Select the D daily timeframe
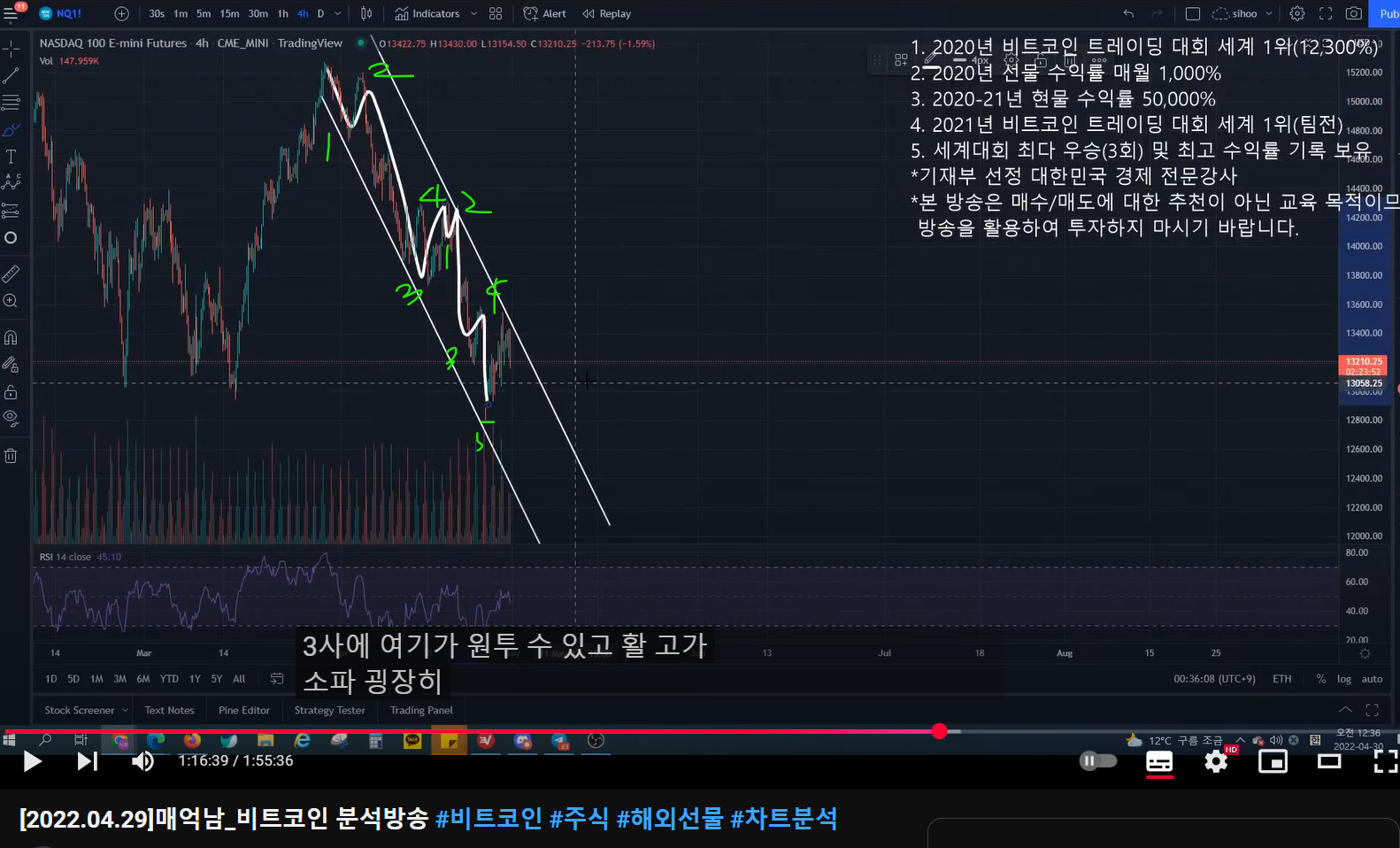Screen dimensions: 1400x848 pyautogui.click(x=320, y=13)
